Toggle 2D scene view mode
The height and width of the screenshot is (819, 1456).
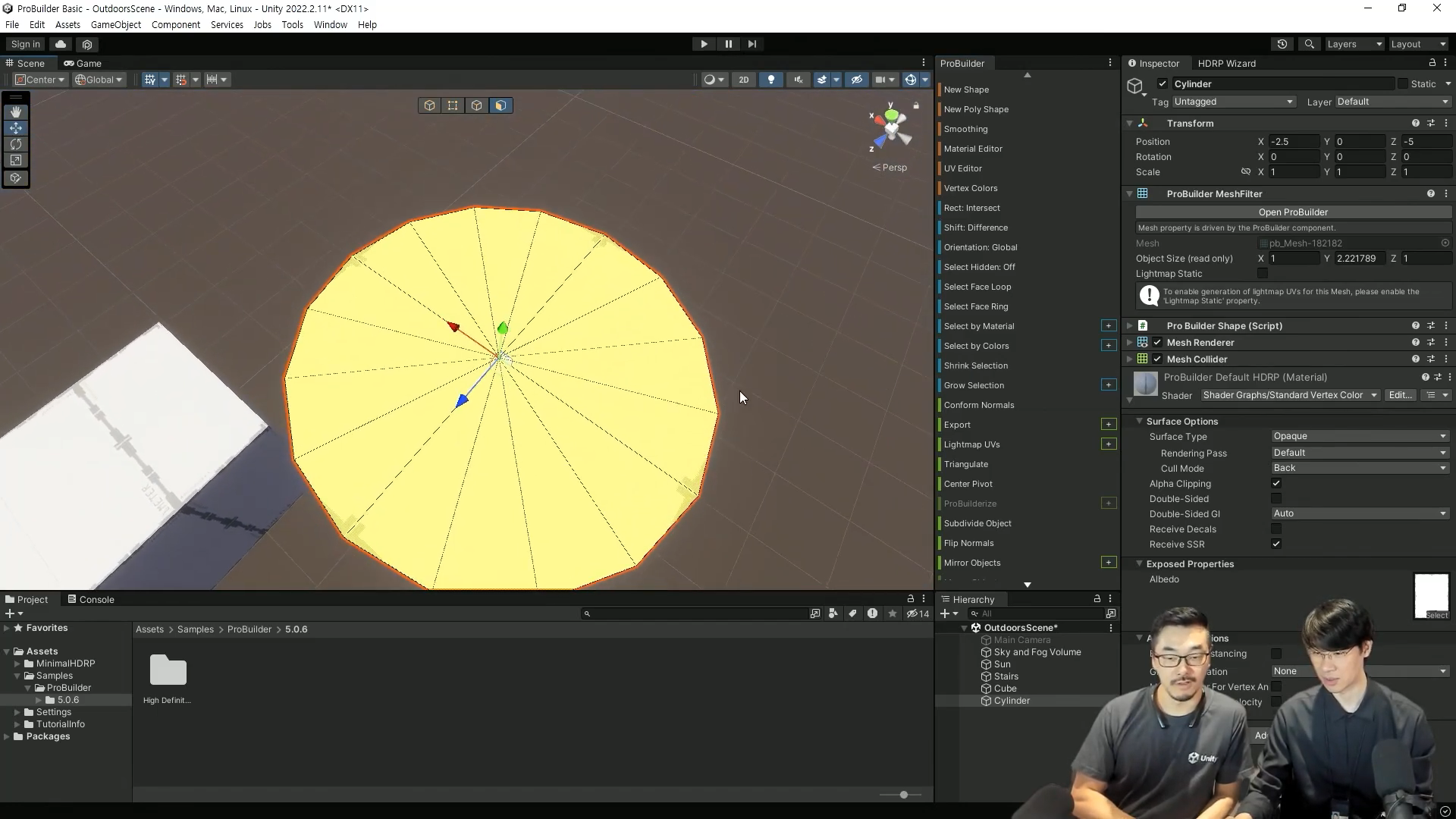pyautogui.click(x=743, y=80)
